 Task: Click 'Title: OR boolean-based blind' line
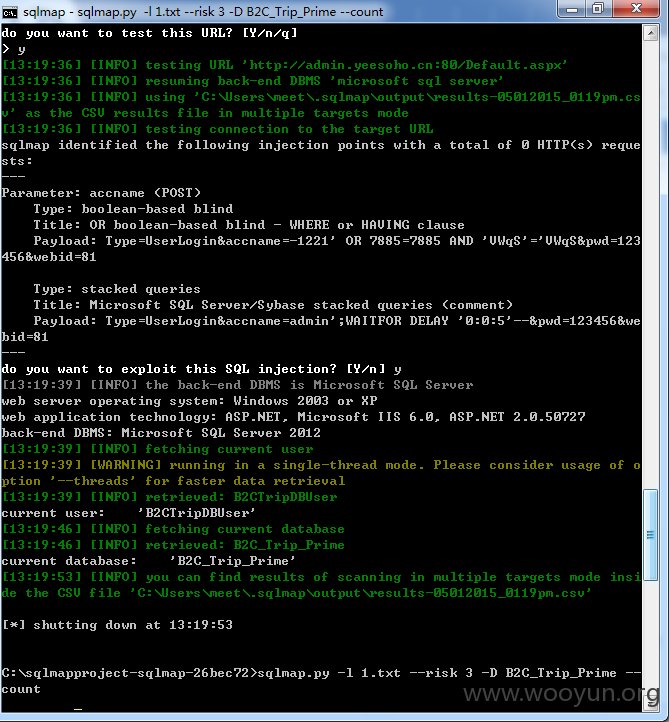249,225
